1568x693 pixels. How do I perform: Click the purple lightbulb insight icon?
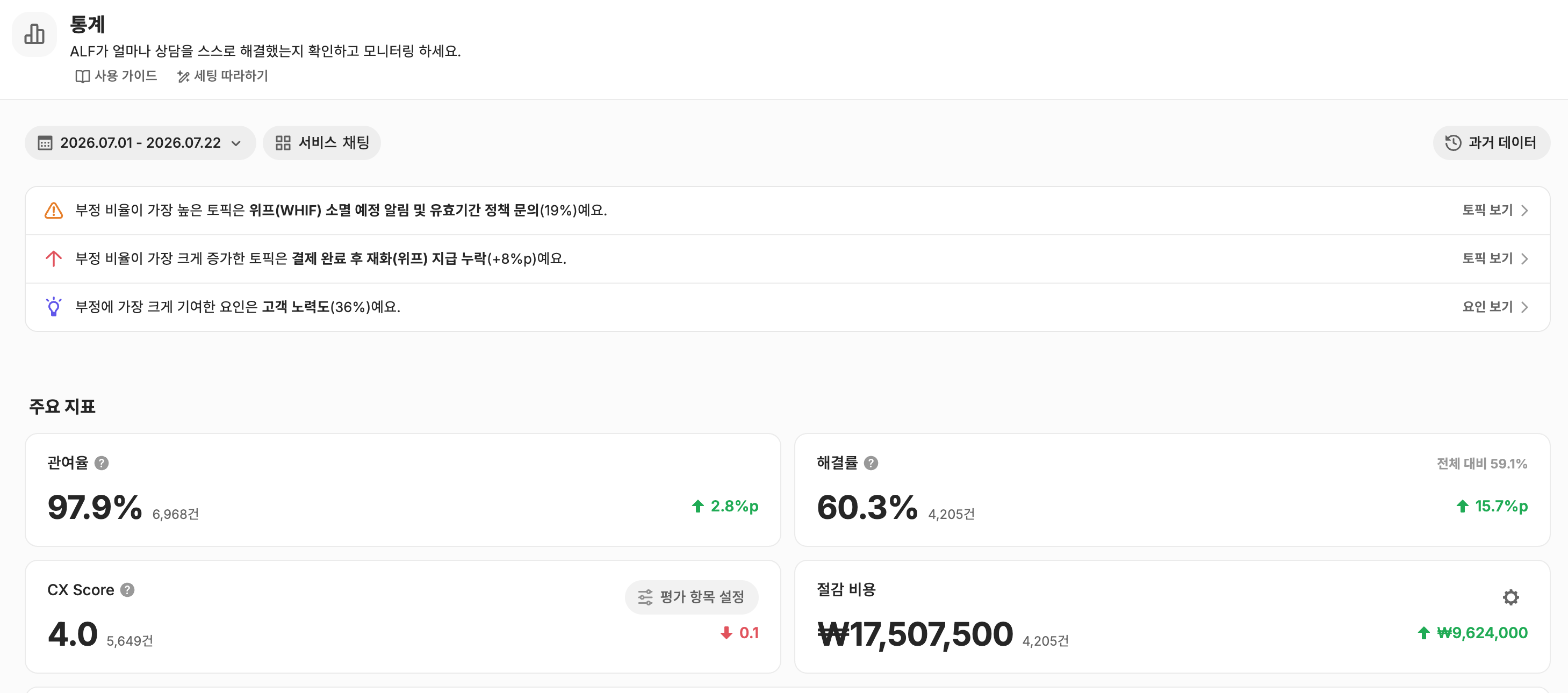[x=54, y=307]
